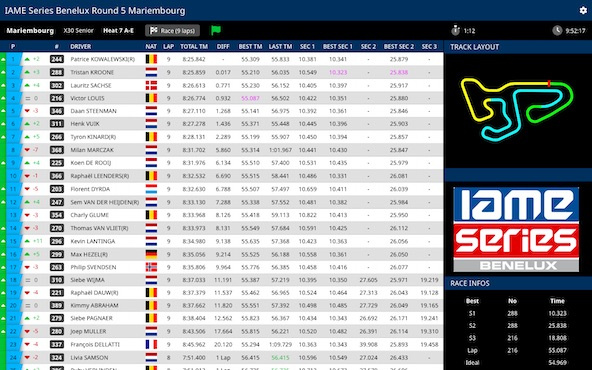This screenshot has width=592, height=370.
Task: Select driver Daan STEENMAN
Action: click(x=93, y=111)
